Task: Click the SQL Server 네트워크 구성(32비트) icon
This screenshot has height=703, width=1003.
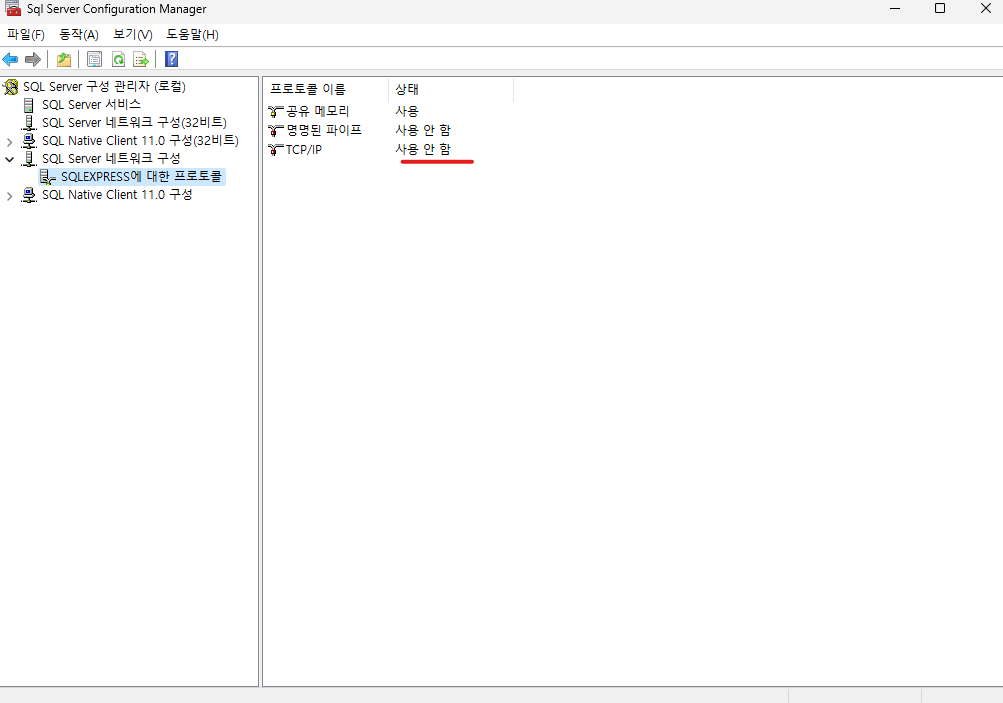Action: [x=29, y=123]
